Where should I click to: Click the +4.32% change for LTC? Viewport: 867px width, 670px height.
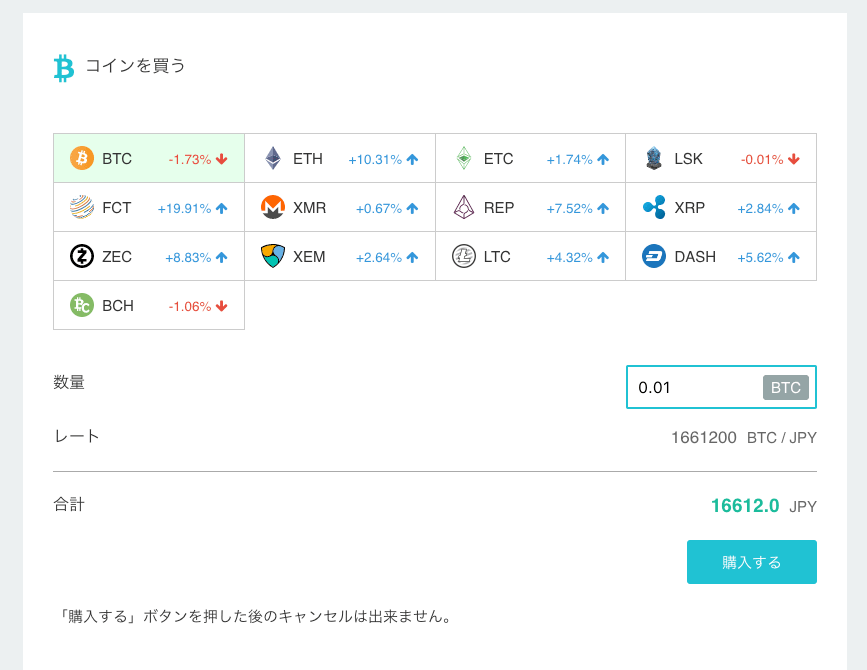[570, 258]
